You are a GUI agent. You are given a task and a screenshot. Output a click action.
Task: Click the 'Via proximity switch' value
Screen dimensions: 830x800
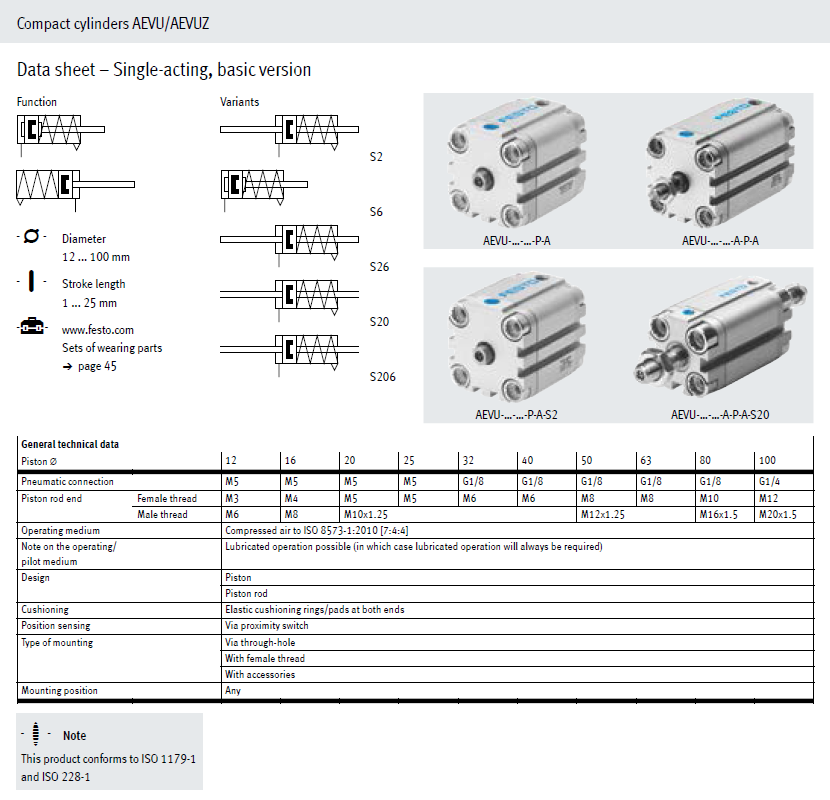[267, 625]
